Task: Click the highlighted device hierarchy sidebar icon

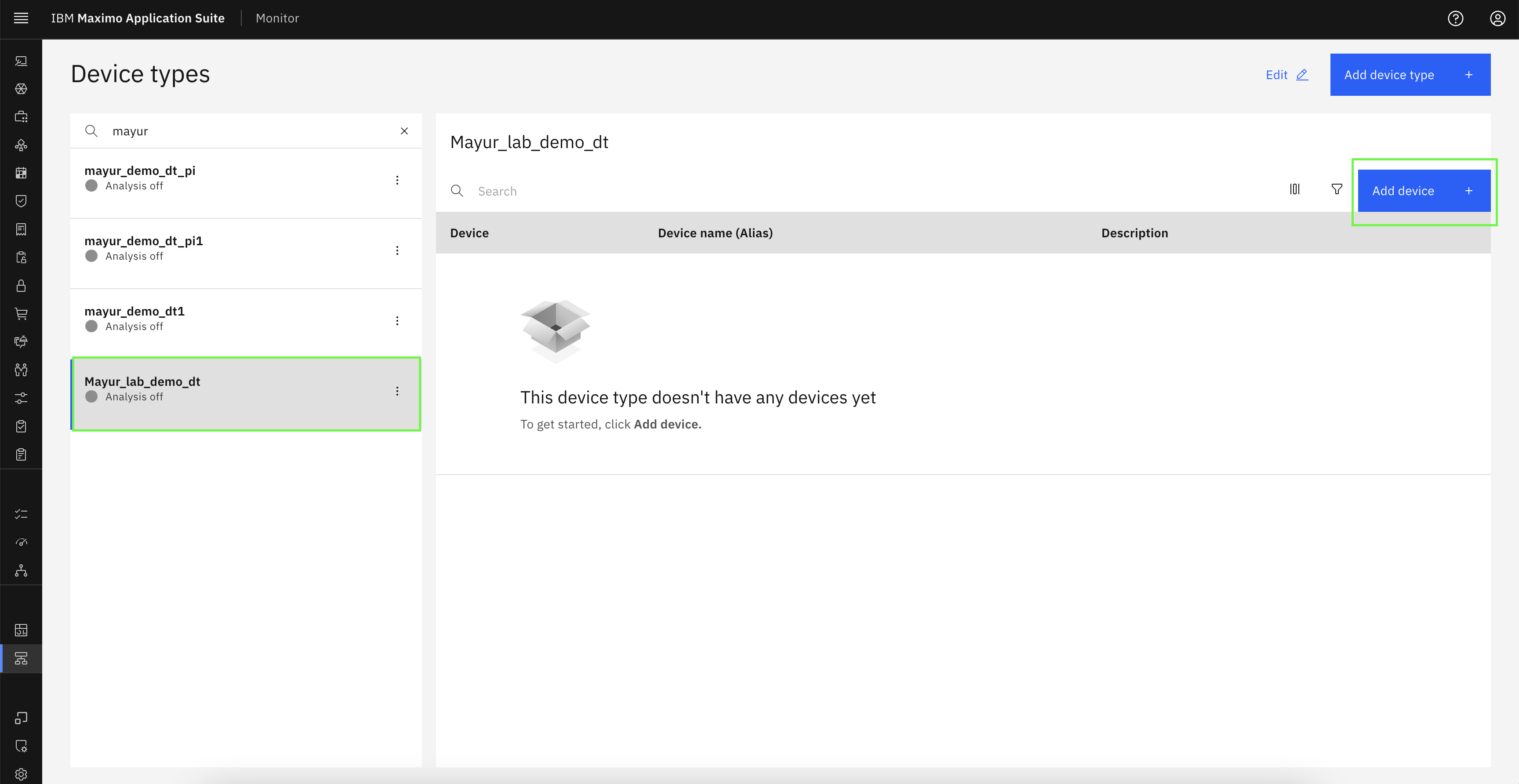Action: point(21,658)
